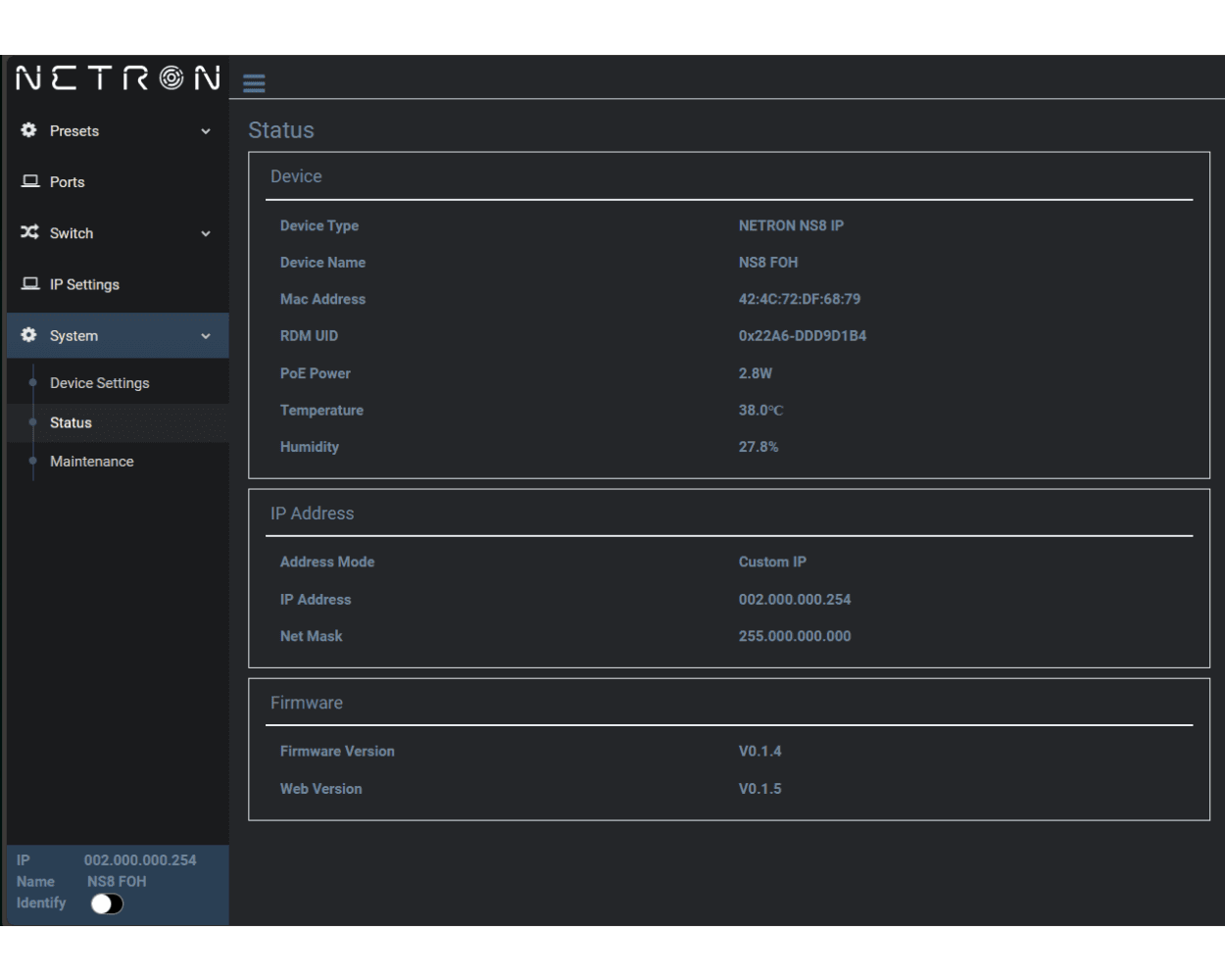Click the Switch shuffle icon
Viewport: 1225px width, 980px height.
[30, 232]
